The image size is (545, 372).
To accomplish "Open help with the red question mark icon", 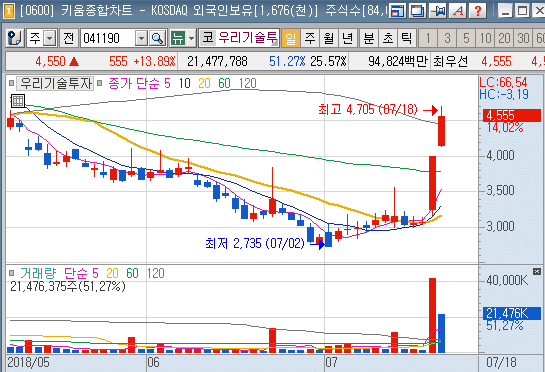I will click(x=478, y=11).
